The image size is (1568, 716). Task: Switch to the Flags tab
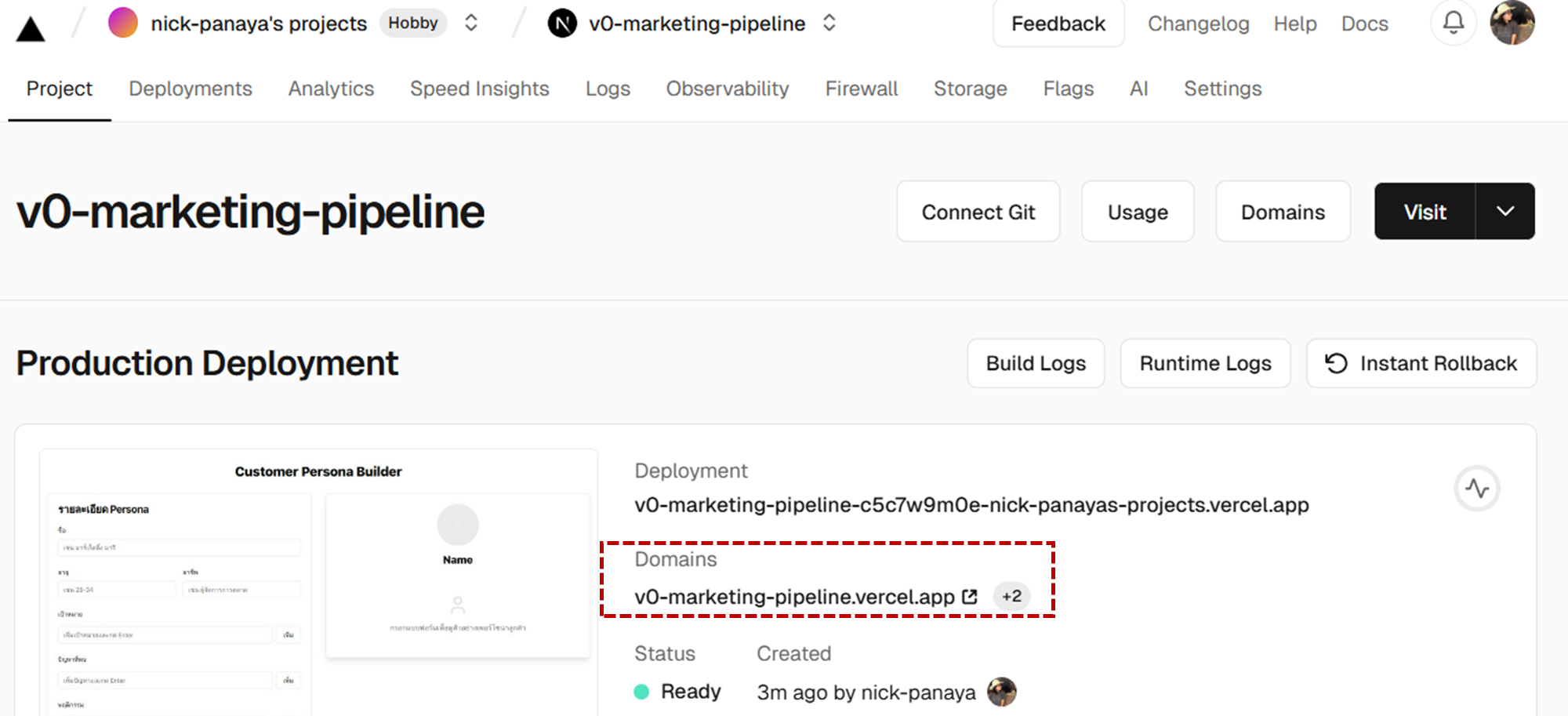pyautogui.click(x=1068, y=89)
